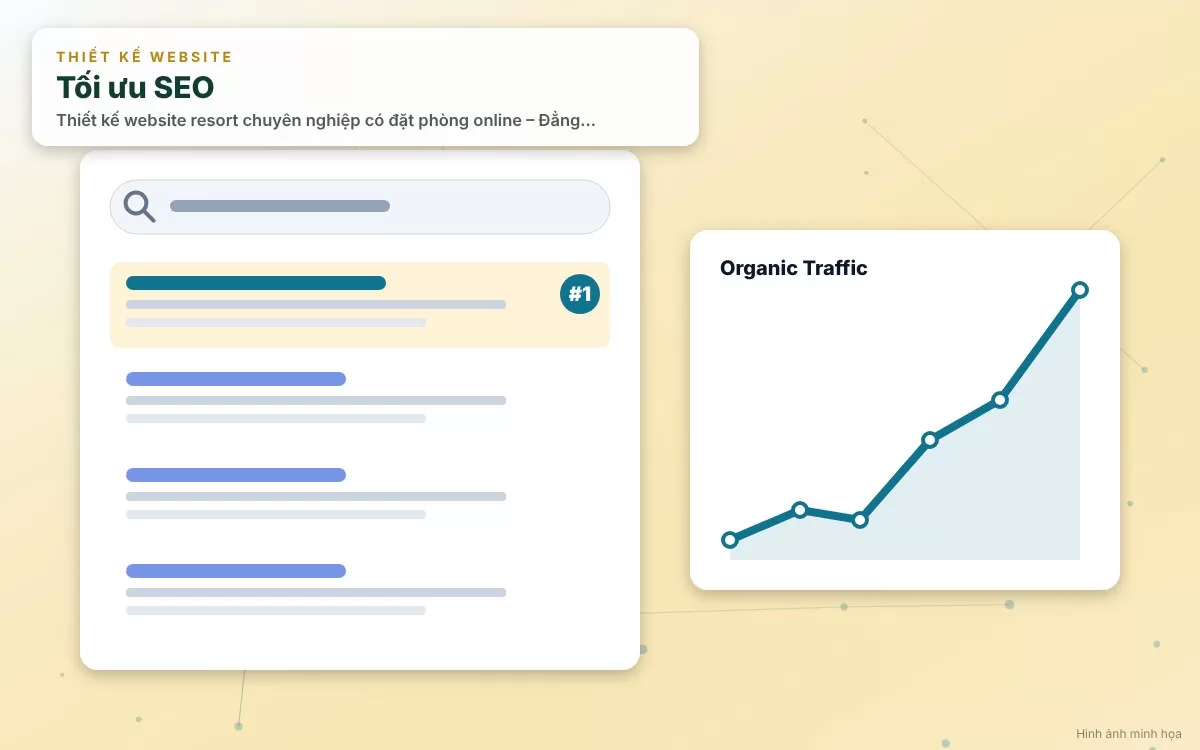Open the fourth search result title
The width and height of the screenshot is (1200, 750).
[236, 571]
